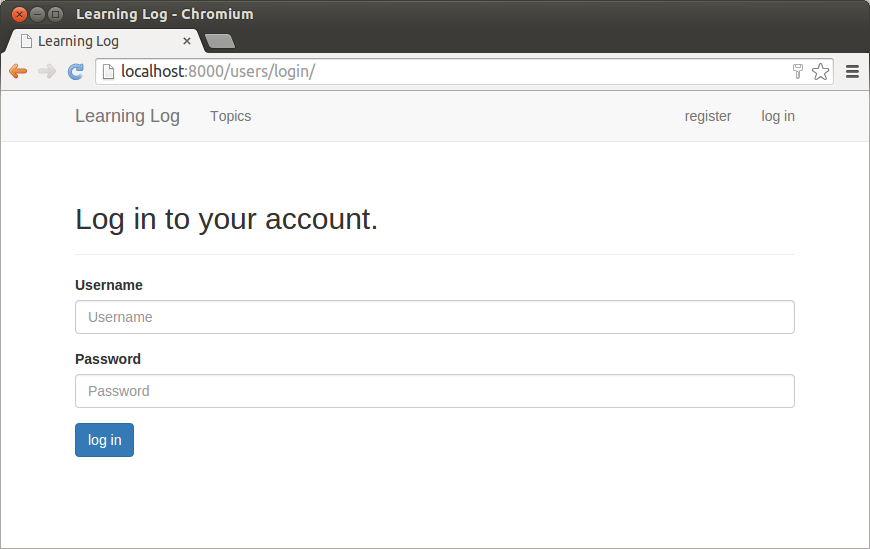Image resolution: width=870 pixels, height=549 pixels.
Task: Bookmark this page with the star icon
Action: pos(820,71)
